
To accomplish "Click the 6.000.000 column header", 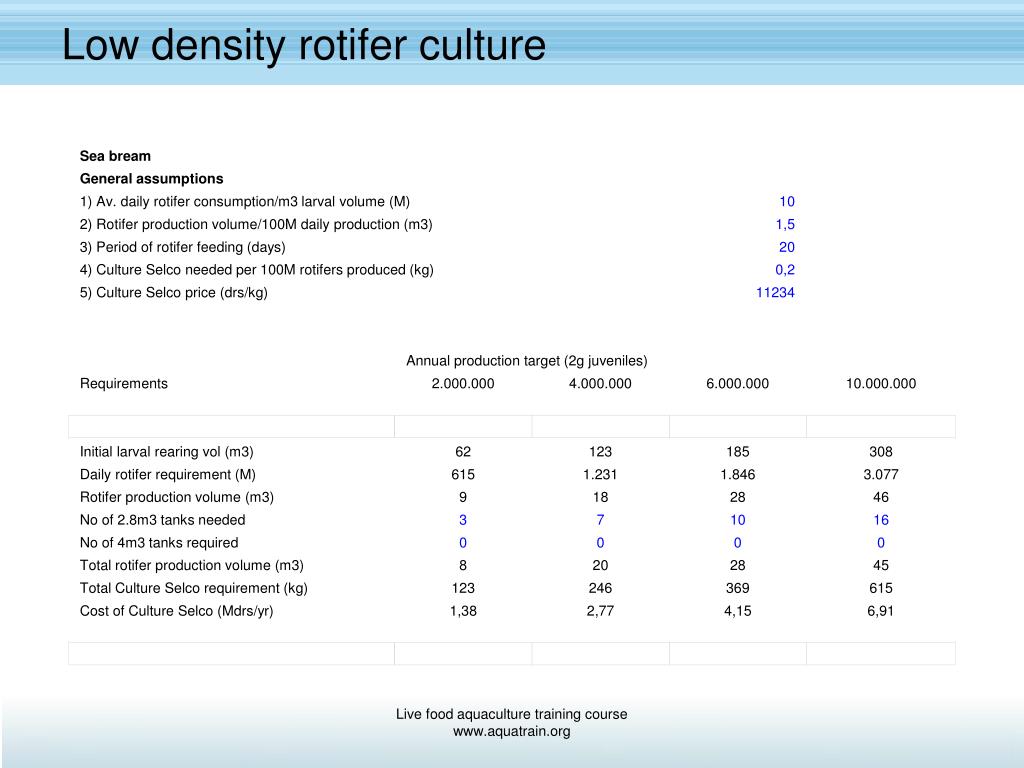I will [737, 384].
